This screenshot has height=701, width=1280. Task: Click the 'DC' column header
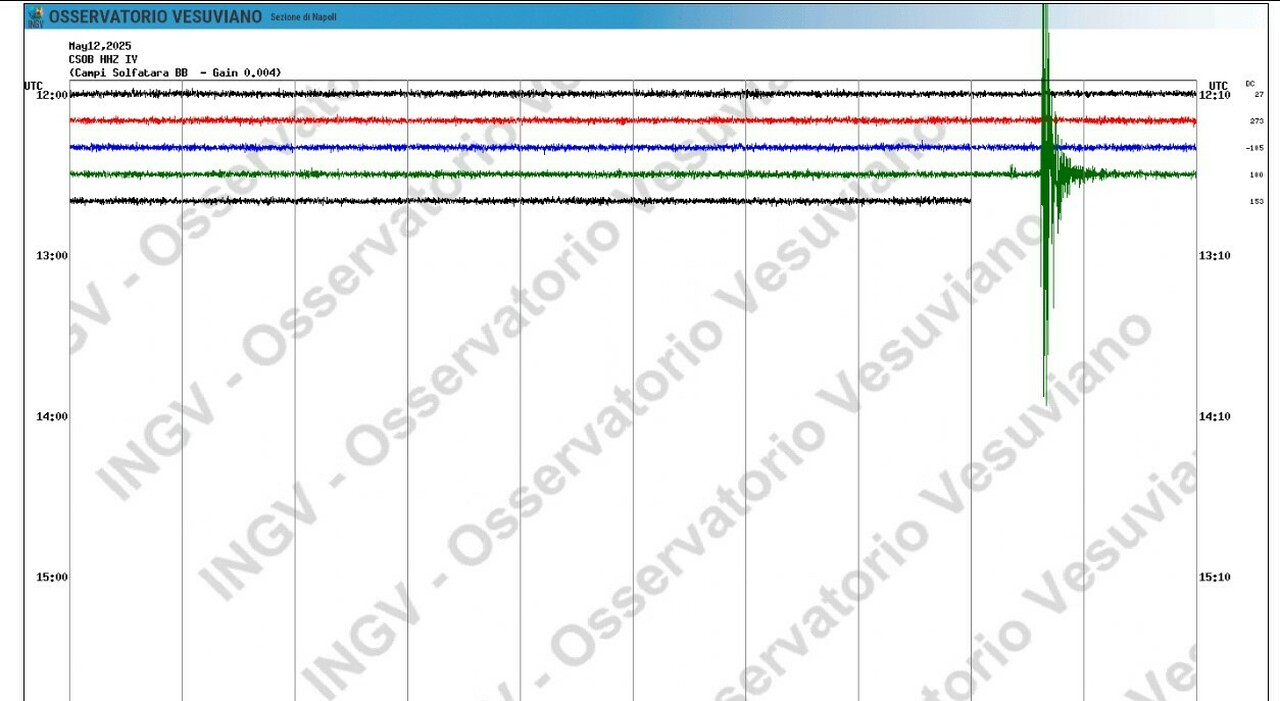pyautogui.click(x=1250, y=83)
